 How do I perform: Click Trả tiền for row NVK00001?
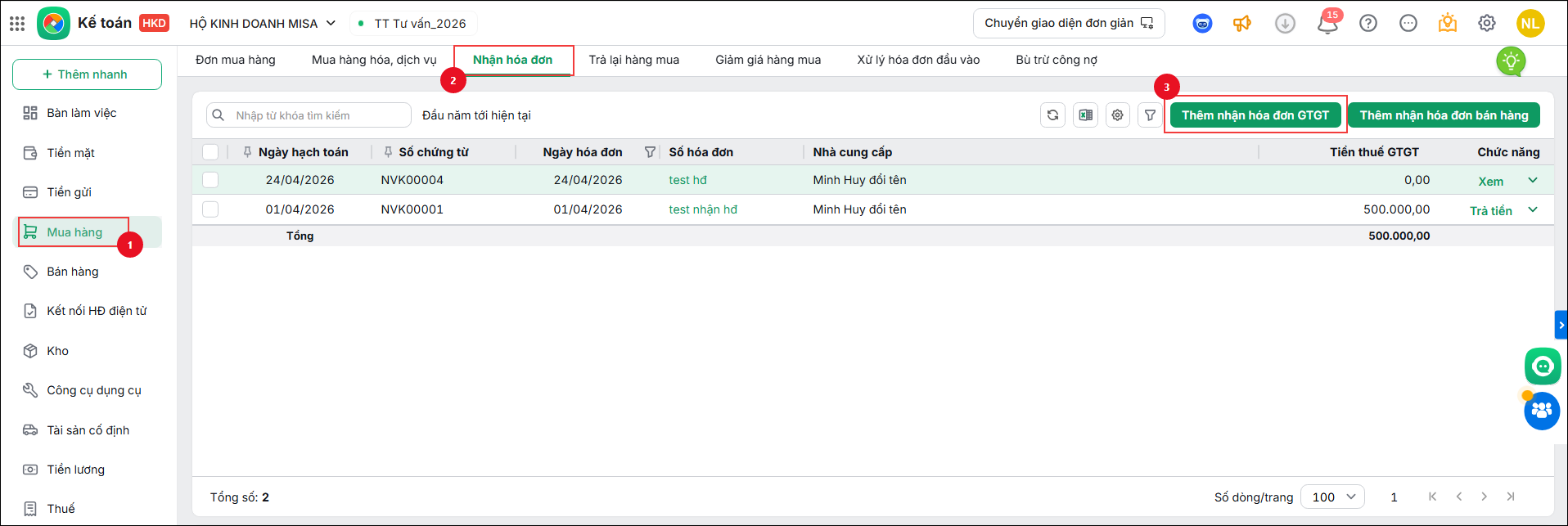(1490, 211)
